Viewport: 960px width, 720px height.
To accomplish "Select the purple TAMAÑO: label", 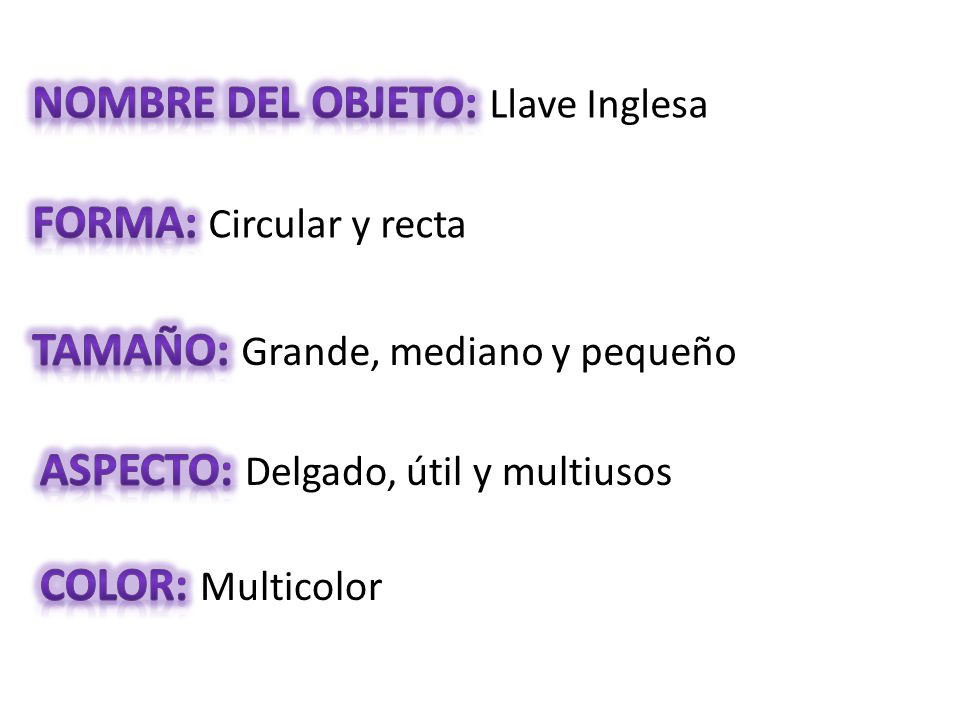I will pos(130,349).
